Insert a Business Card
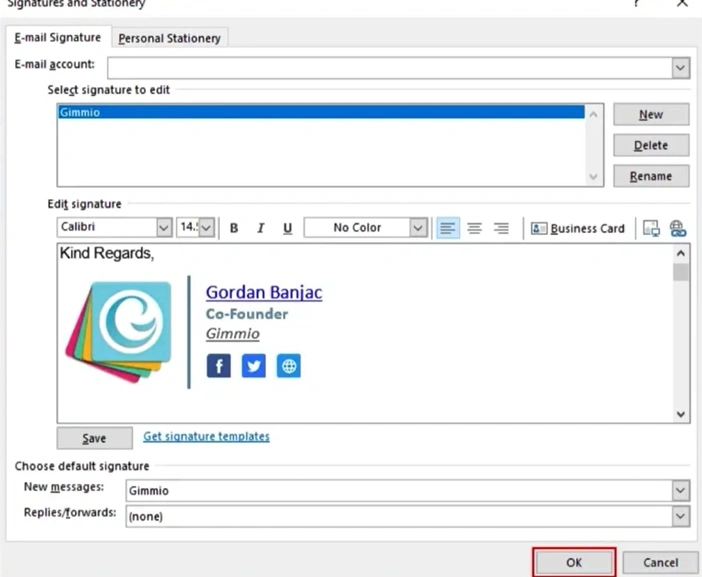 [578, 228]
